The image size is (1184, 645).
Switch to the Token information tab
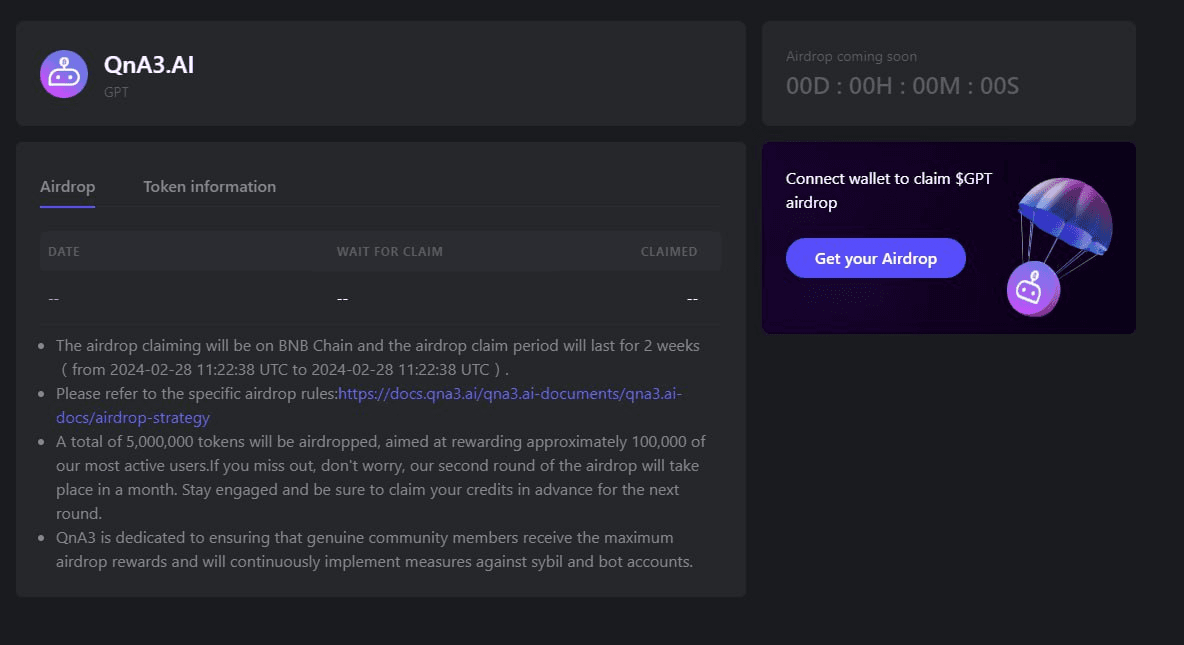[209, 187]
